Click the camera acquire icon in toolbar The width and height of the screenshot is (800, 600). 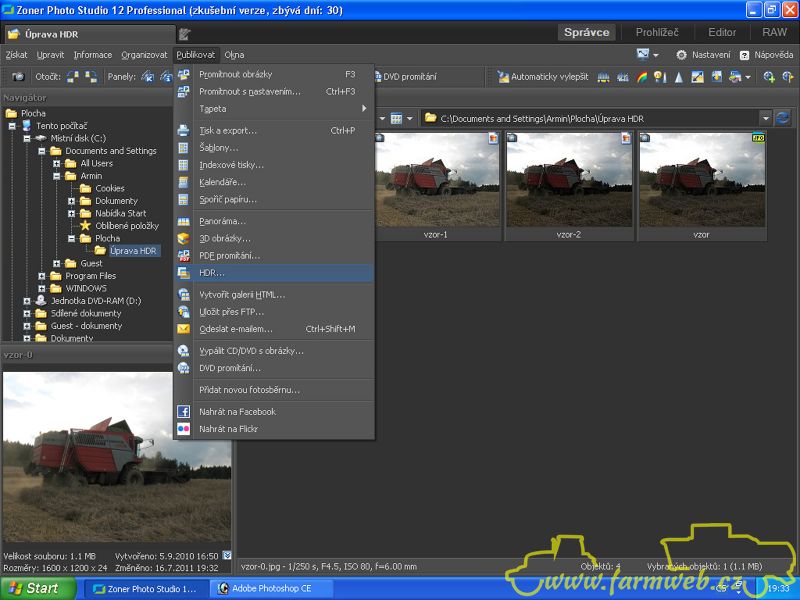(18, 77)
